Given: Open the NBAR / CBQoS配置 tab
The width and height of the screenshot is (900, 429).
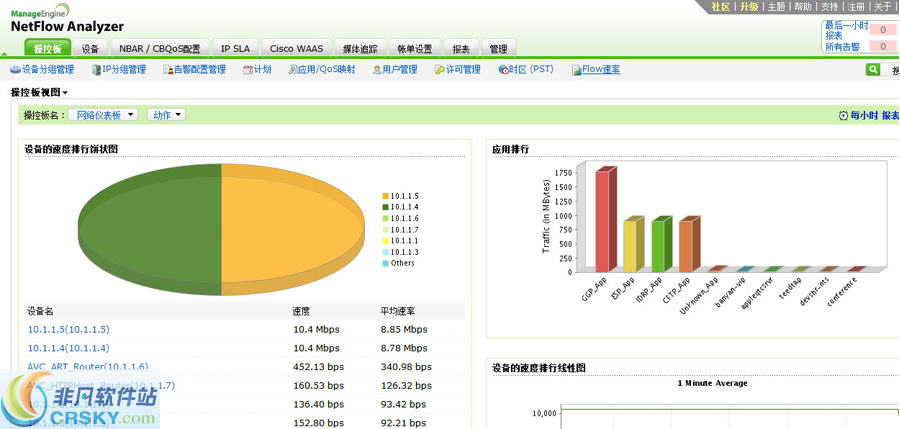Looking at the screenshot, I should 160,49.
